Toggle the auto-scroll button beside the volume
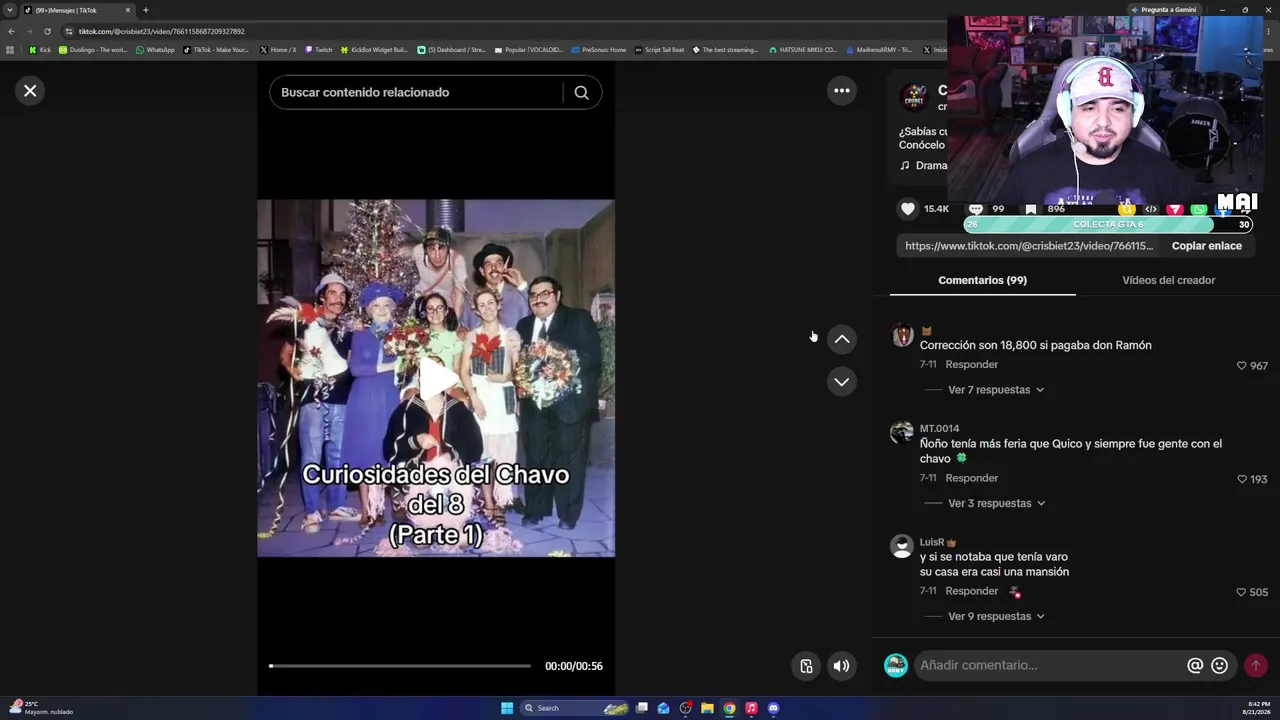 pyautogui.click(x=806, y=666)
